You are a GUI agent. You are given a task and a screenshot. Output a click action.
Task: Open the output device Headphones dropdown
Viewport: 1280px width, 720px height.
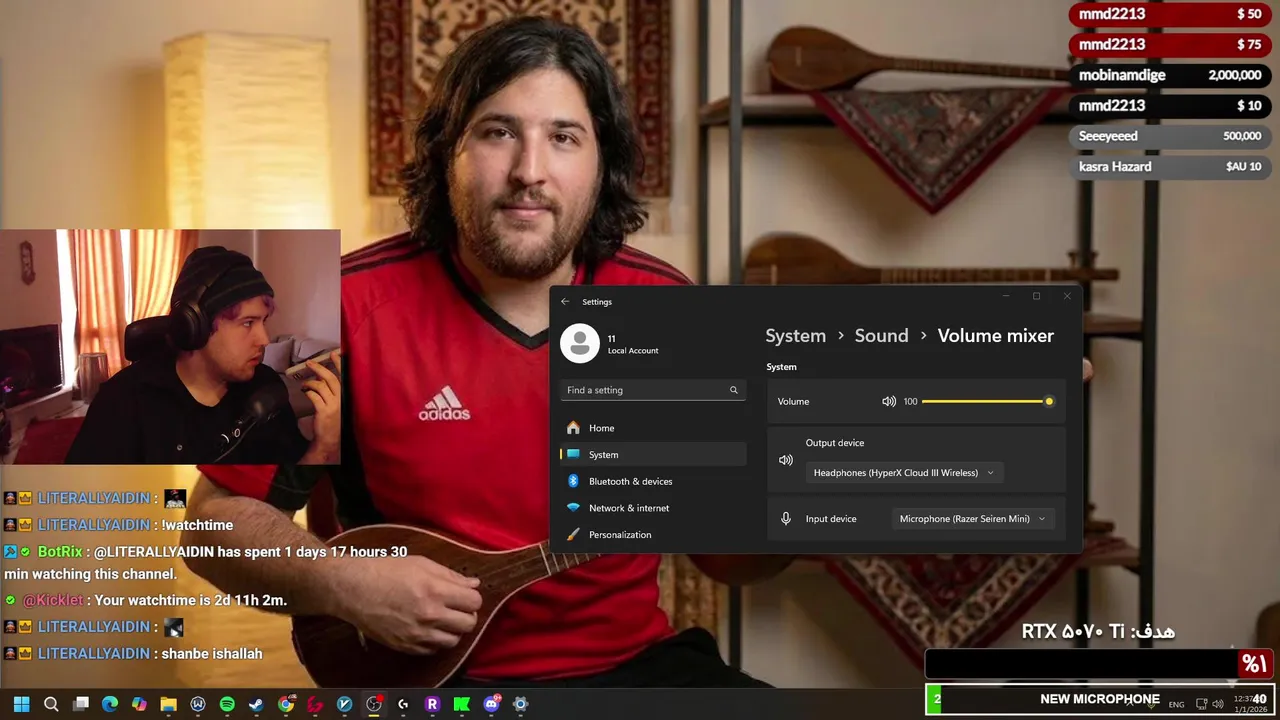pyautogui.click(x=904, y=473)
